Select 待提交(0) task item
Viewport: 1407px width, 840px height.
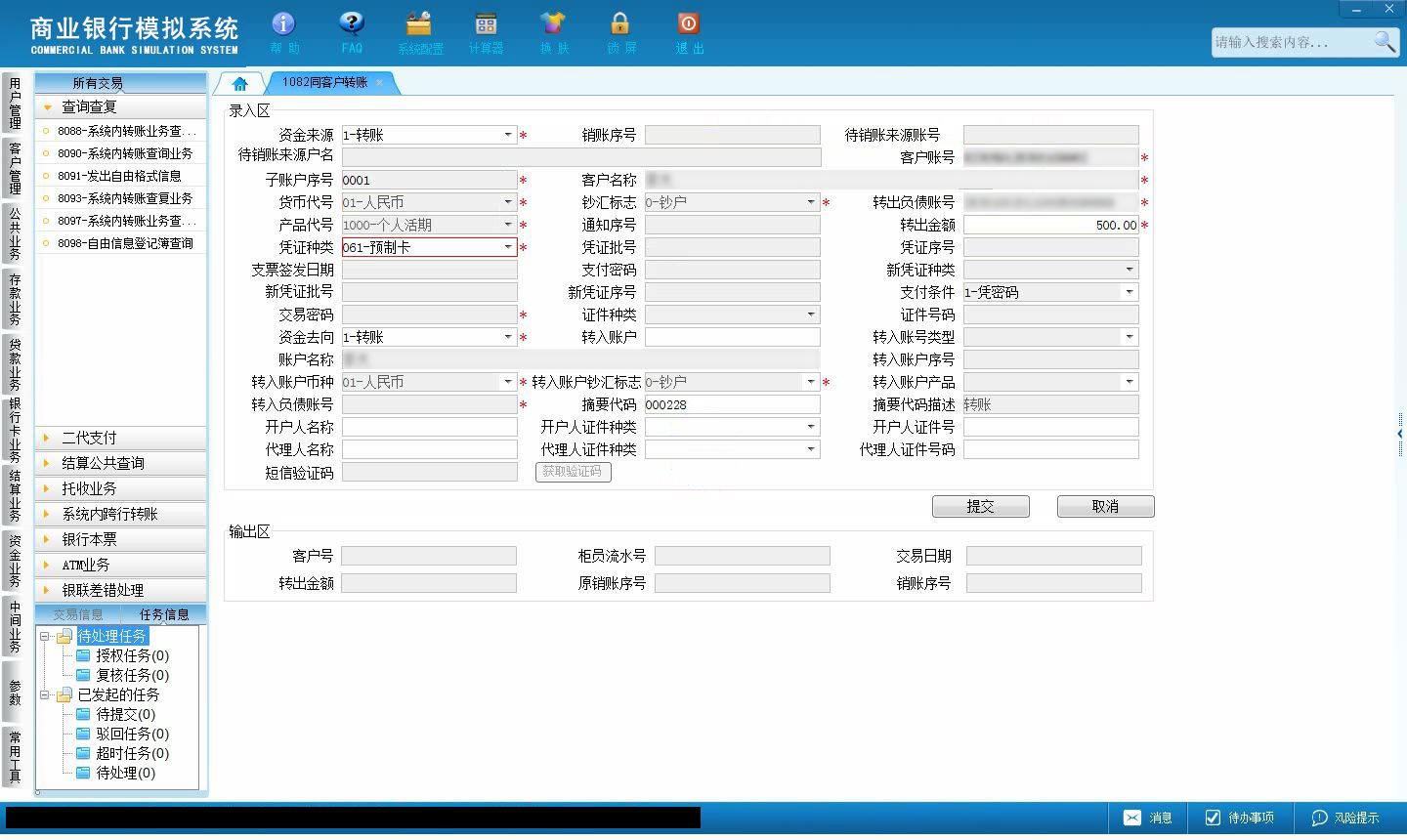[115, 714]
